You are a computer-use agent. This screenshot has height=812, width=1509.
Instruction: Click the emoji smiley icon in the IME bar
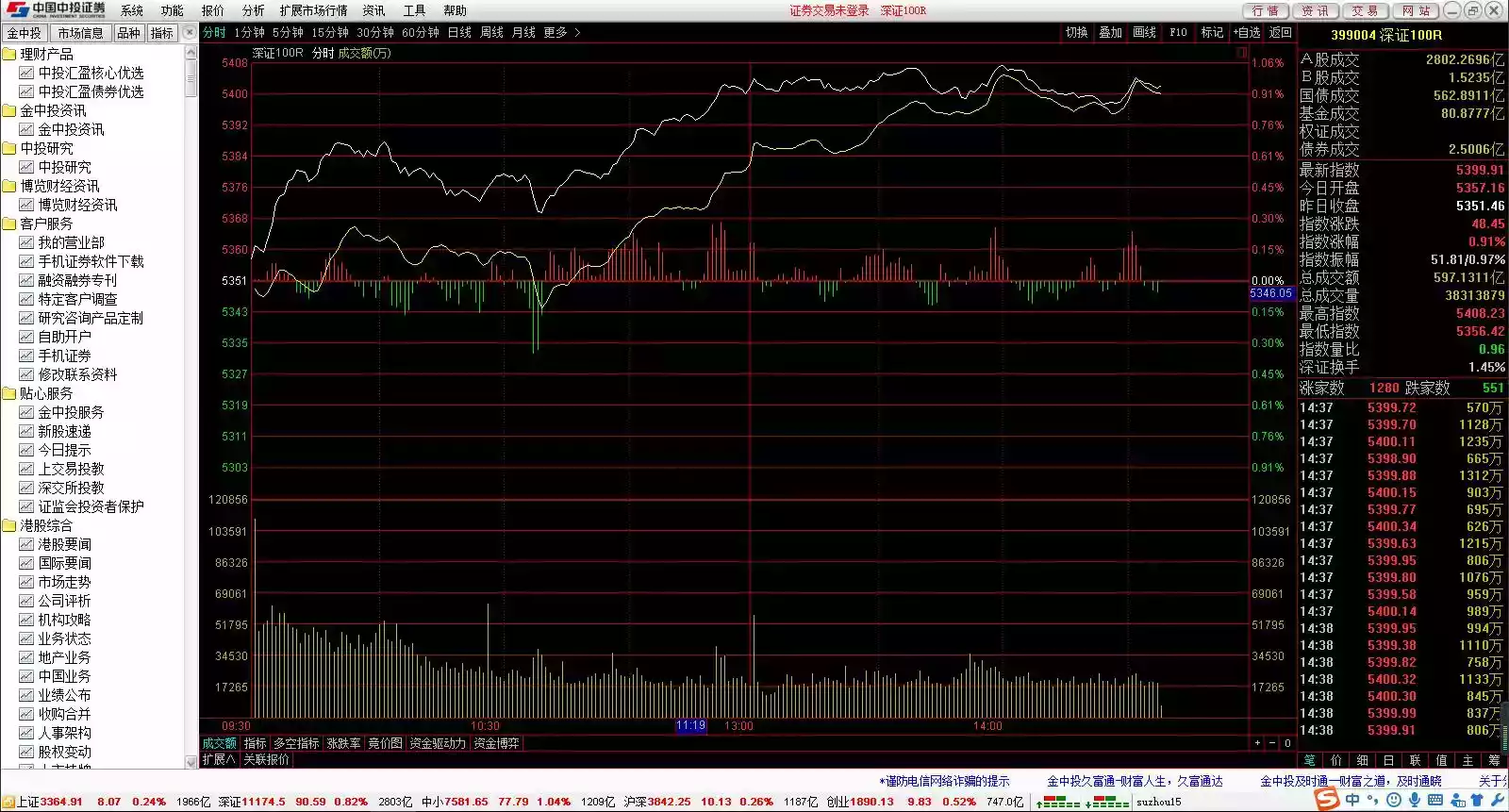(1393, 801)
